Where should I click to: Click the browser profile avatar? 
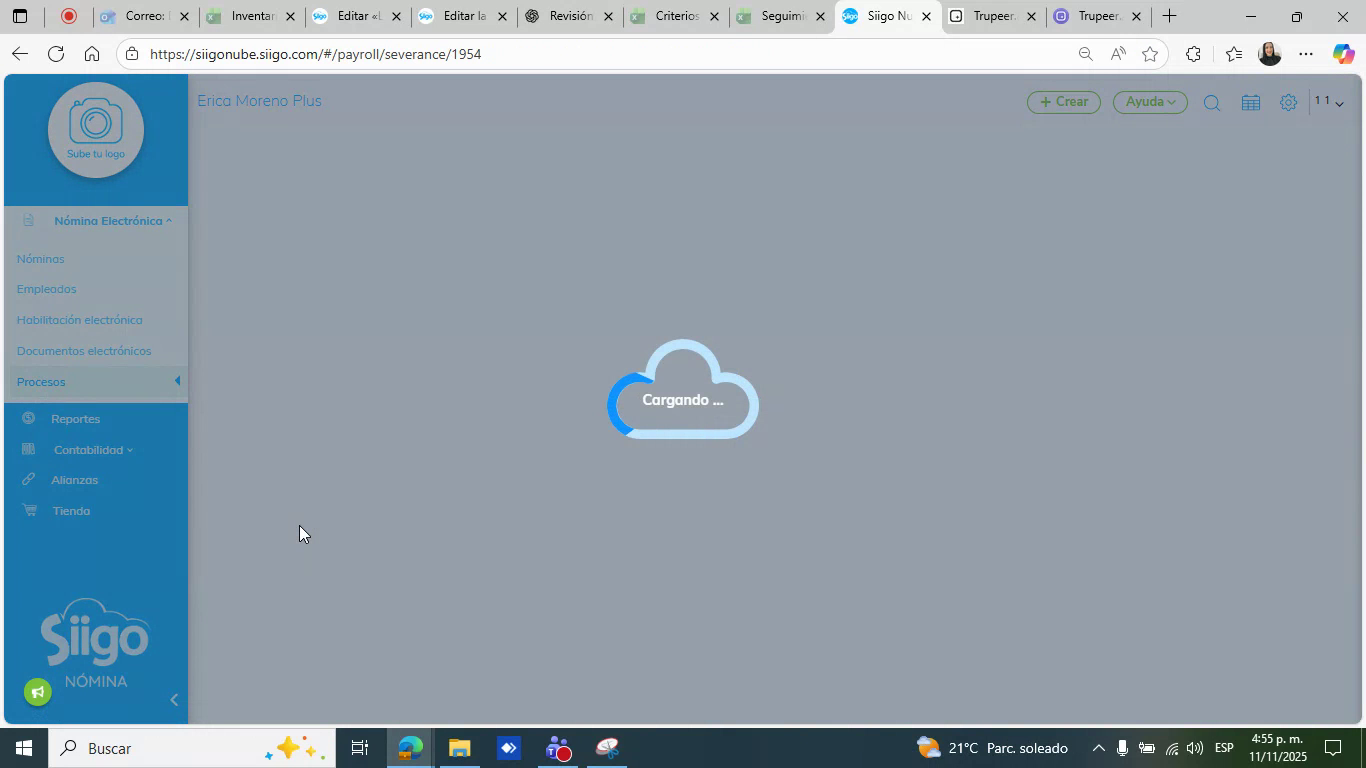click(1270, 54)
